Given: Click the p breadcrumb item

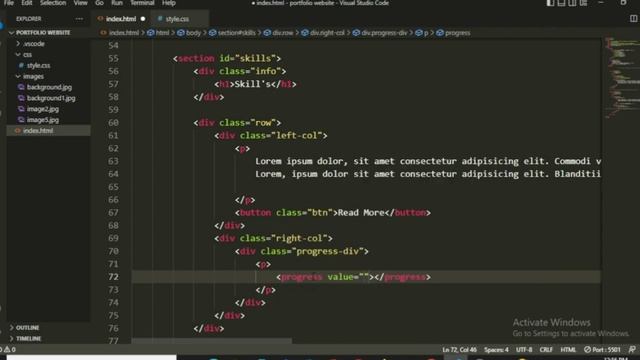Looking at the screenshot, I should [x=426, y=33].
